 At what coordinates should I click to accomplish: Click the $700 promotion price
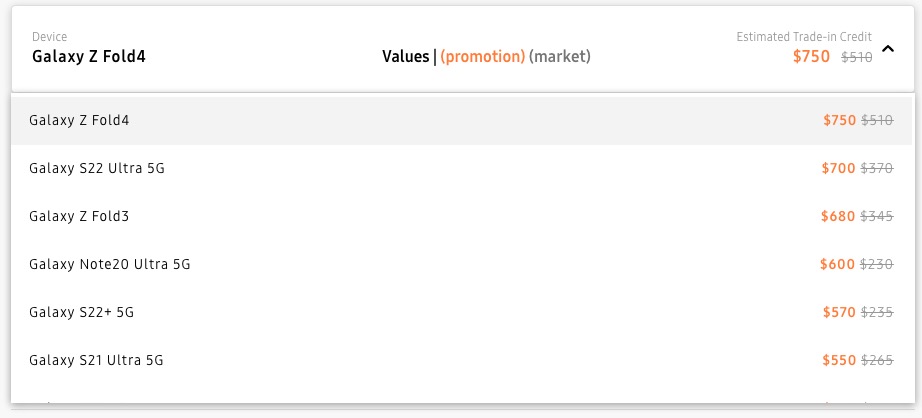pos(838,169)
